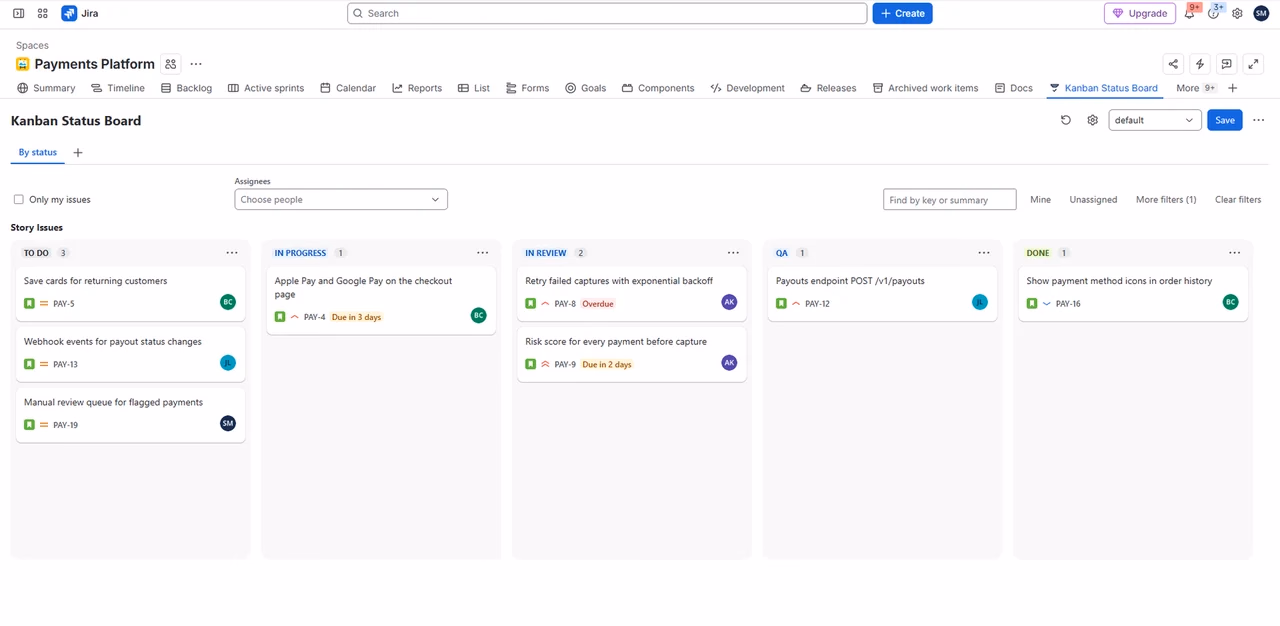Open the Docs tab
1280x626 pixels.
tap(1013, 88)
